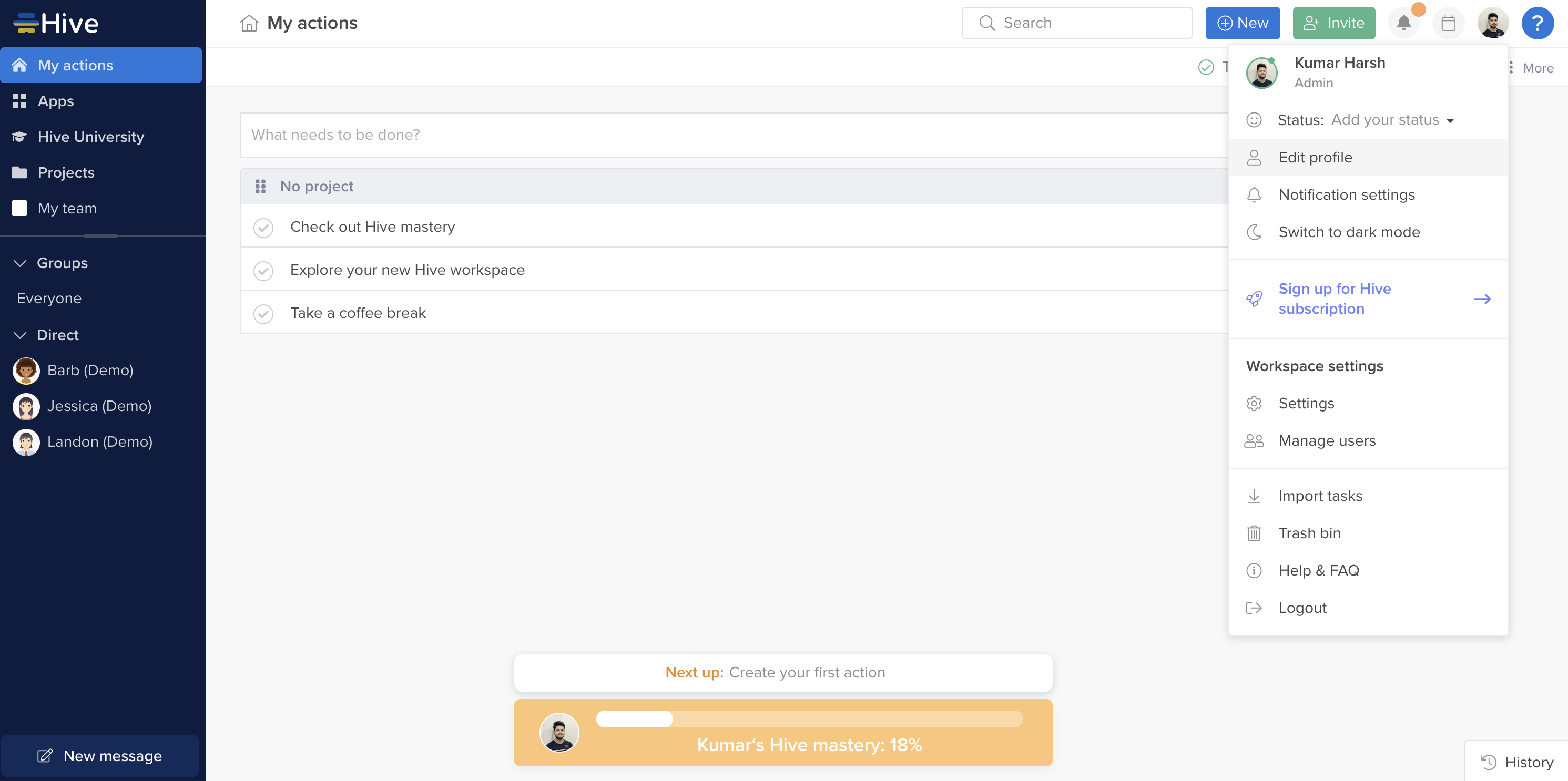Open Manage users
The width and height of the screenshot is (1568, 781).
click(1368, 440)
